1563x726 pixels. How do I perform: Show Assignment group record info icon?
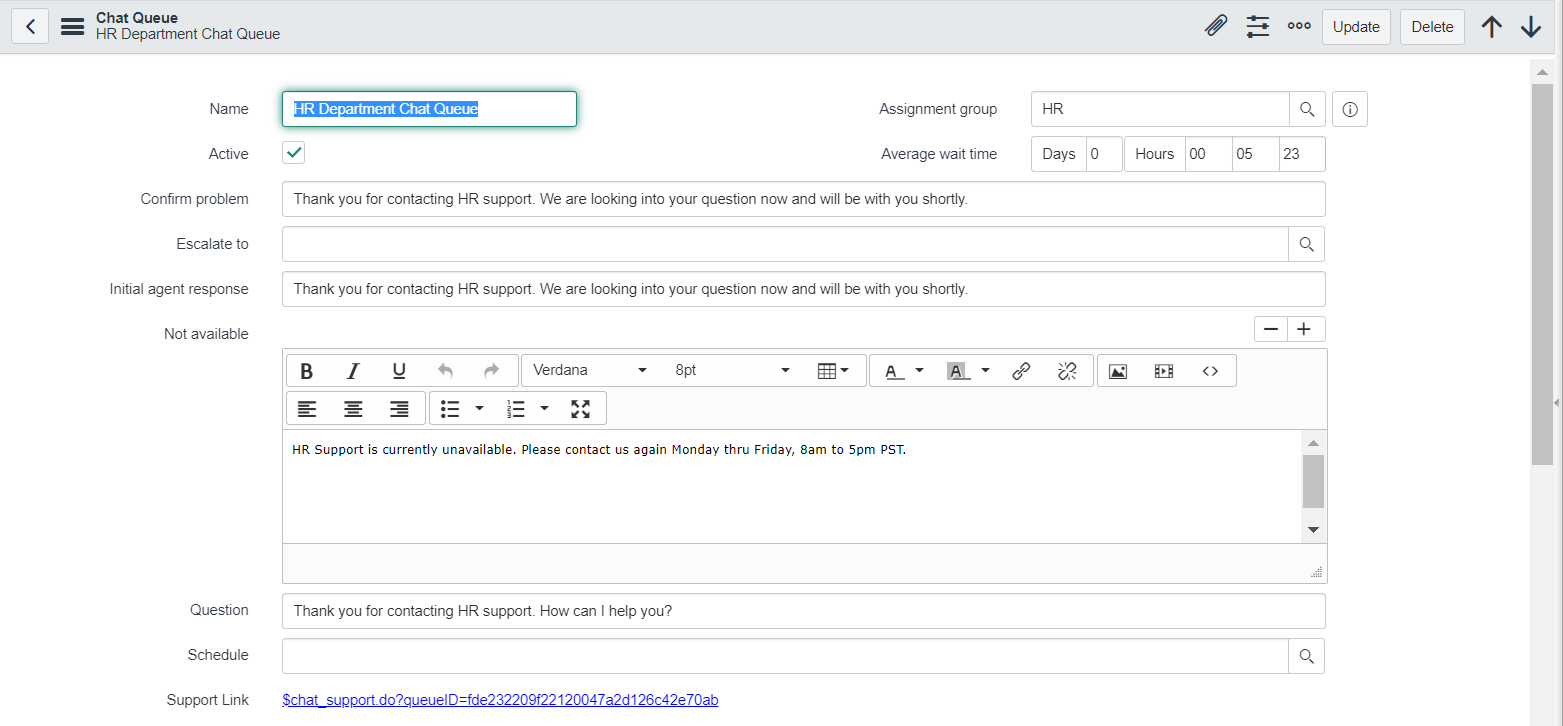click(1350, 109)
